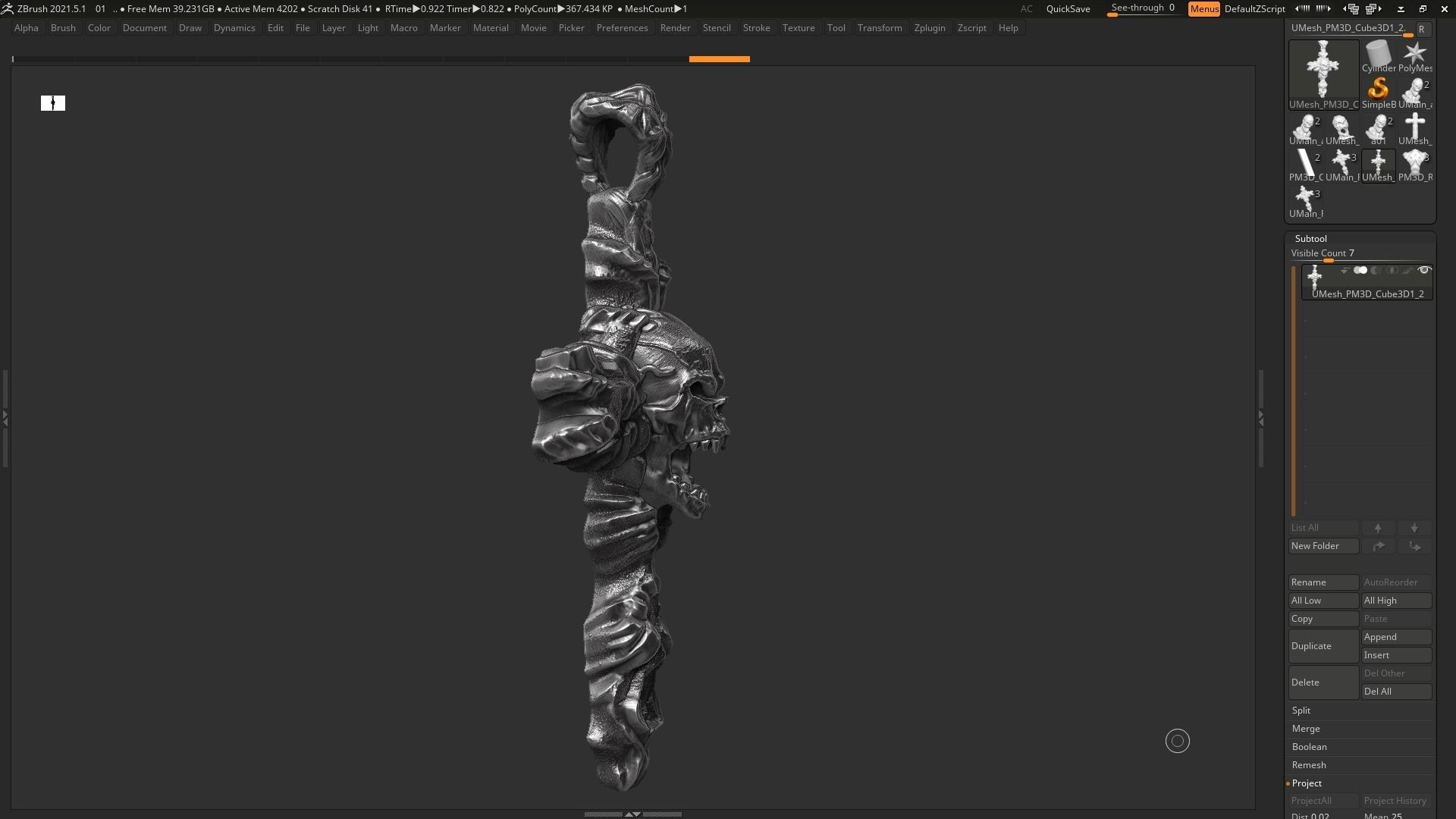Click the hide window to tray icon
Viewport: 1456px width, 819px height.
(x=1401, y=8)
